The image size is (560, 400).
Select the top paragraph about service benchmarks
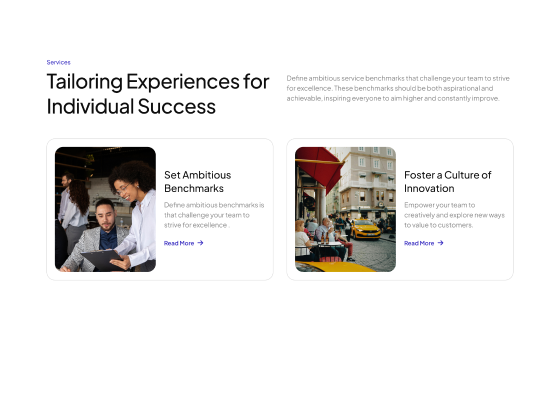(398, 88)
